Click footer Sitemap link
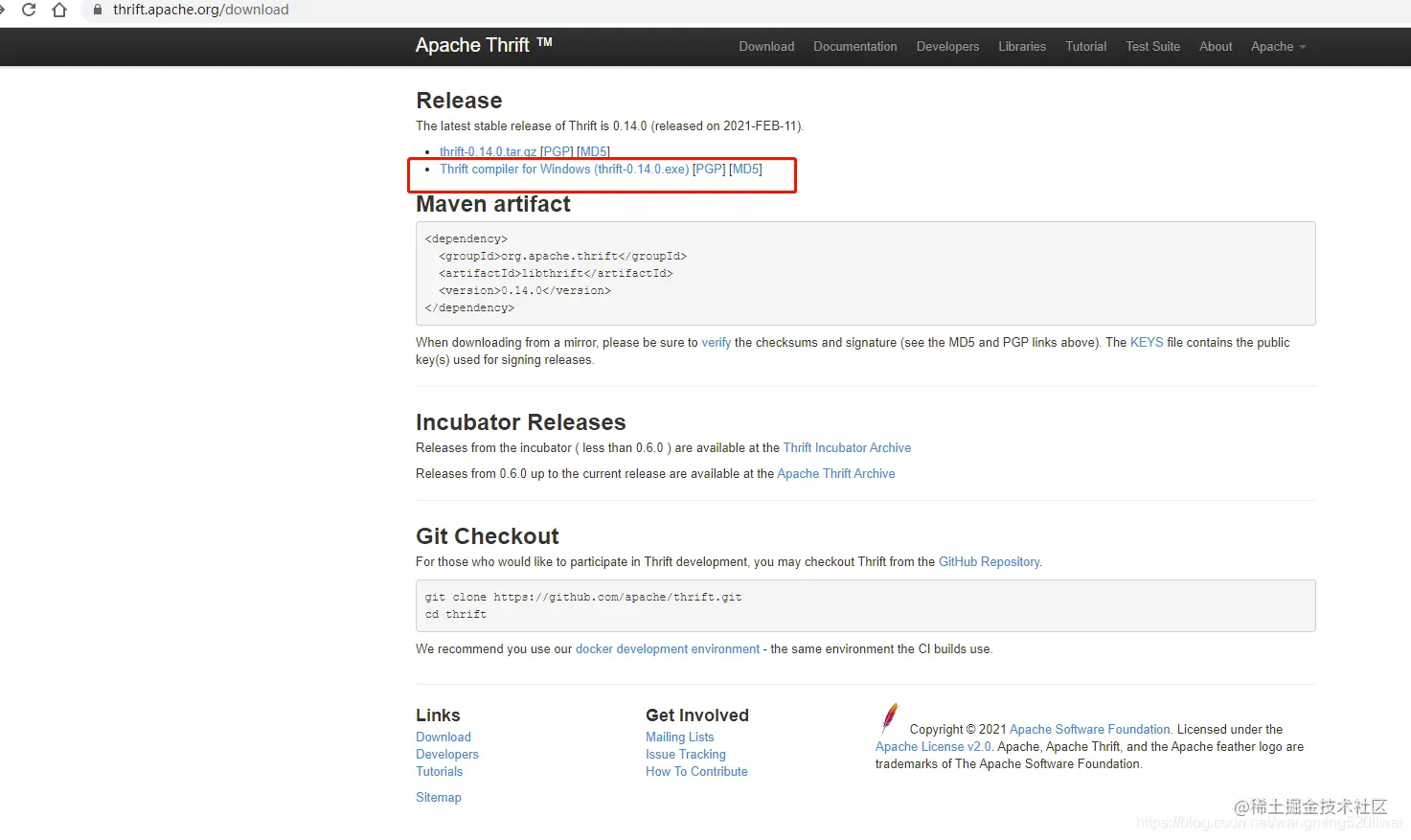The width and height of the screenshot is (1411, 840). 439,797
